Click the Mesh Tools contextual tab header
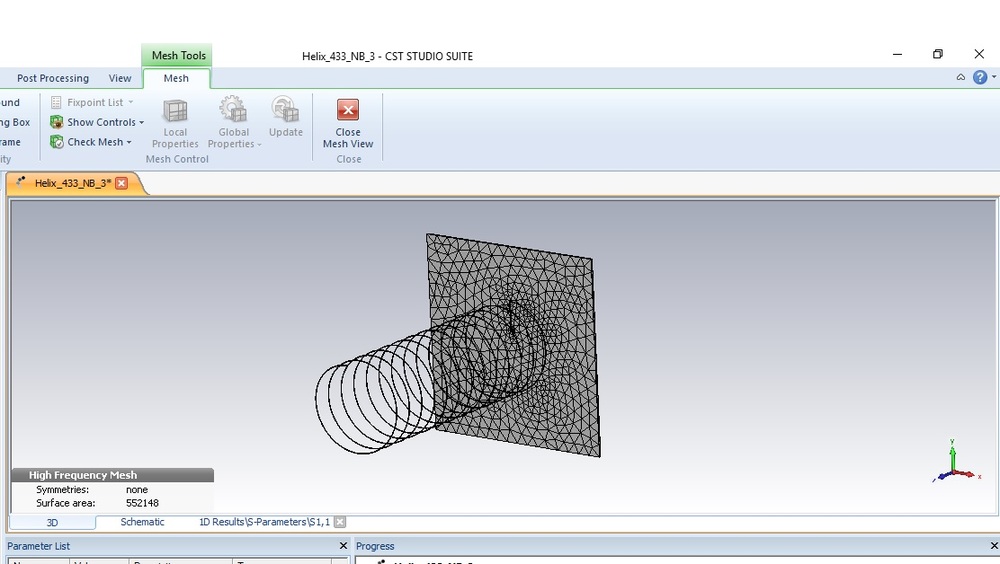 click(177, 56)
